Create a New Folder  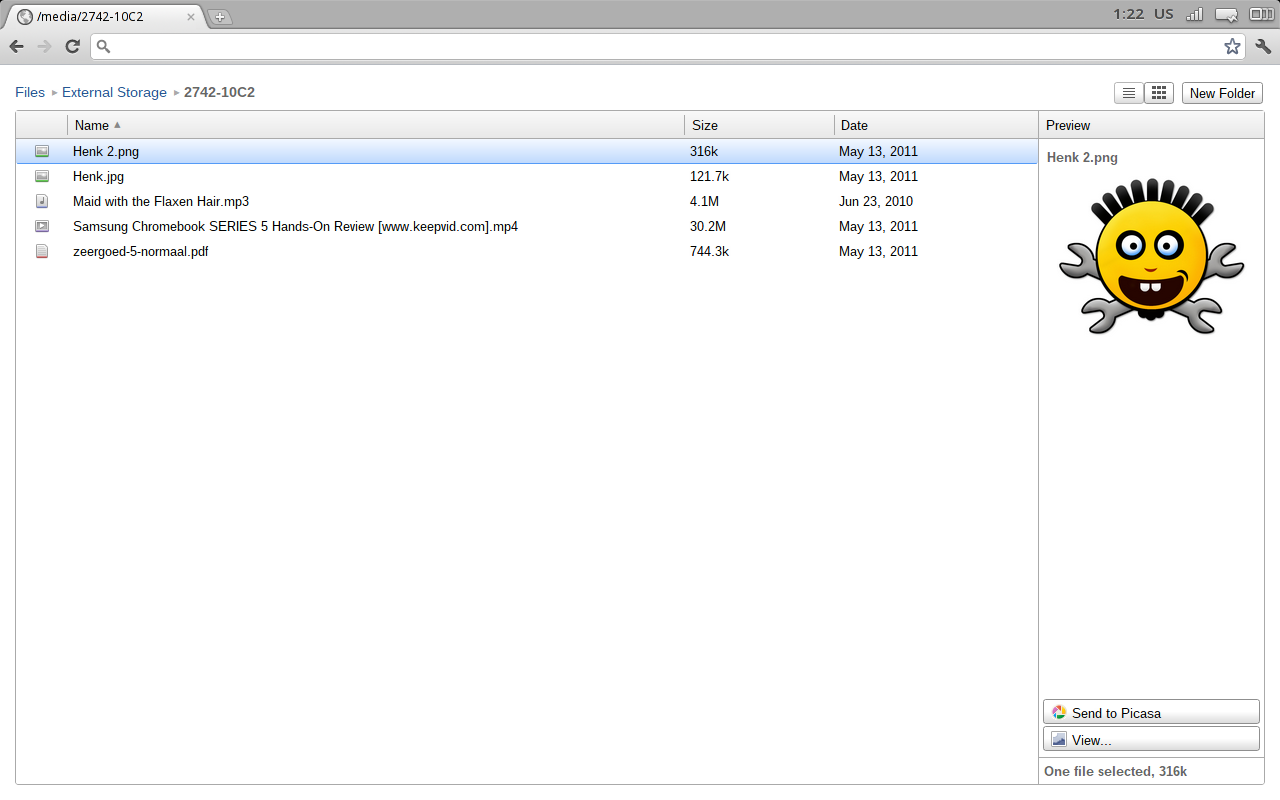[x=1222, y=93]
